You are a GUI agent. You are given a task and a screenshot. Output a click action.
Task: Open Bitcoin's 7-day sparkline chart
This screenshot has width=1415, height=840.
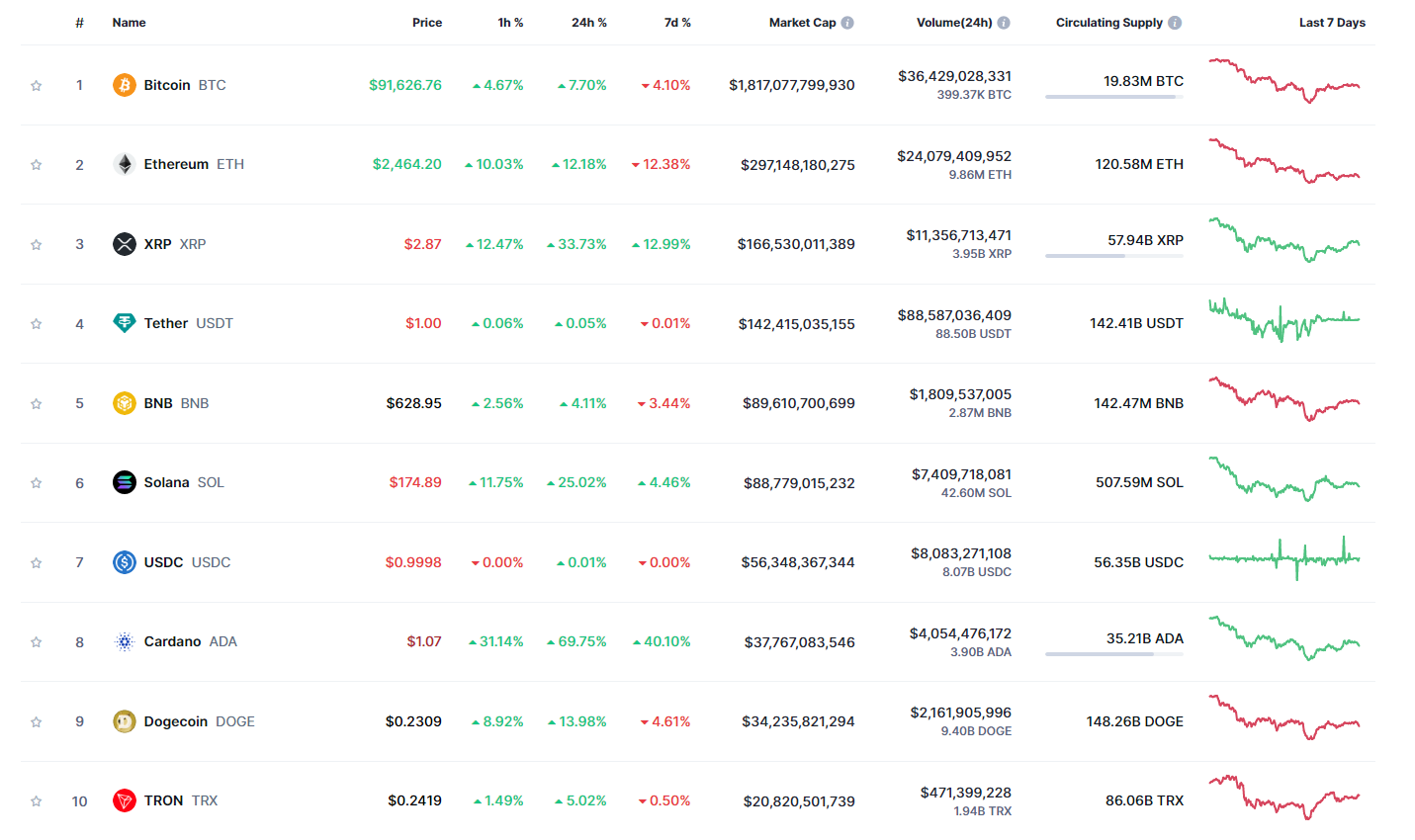pos(1284,81)
